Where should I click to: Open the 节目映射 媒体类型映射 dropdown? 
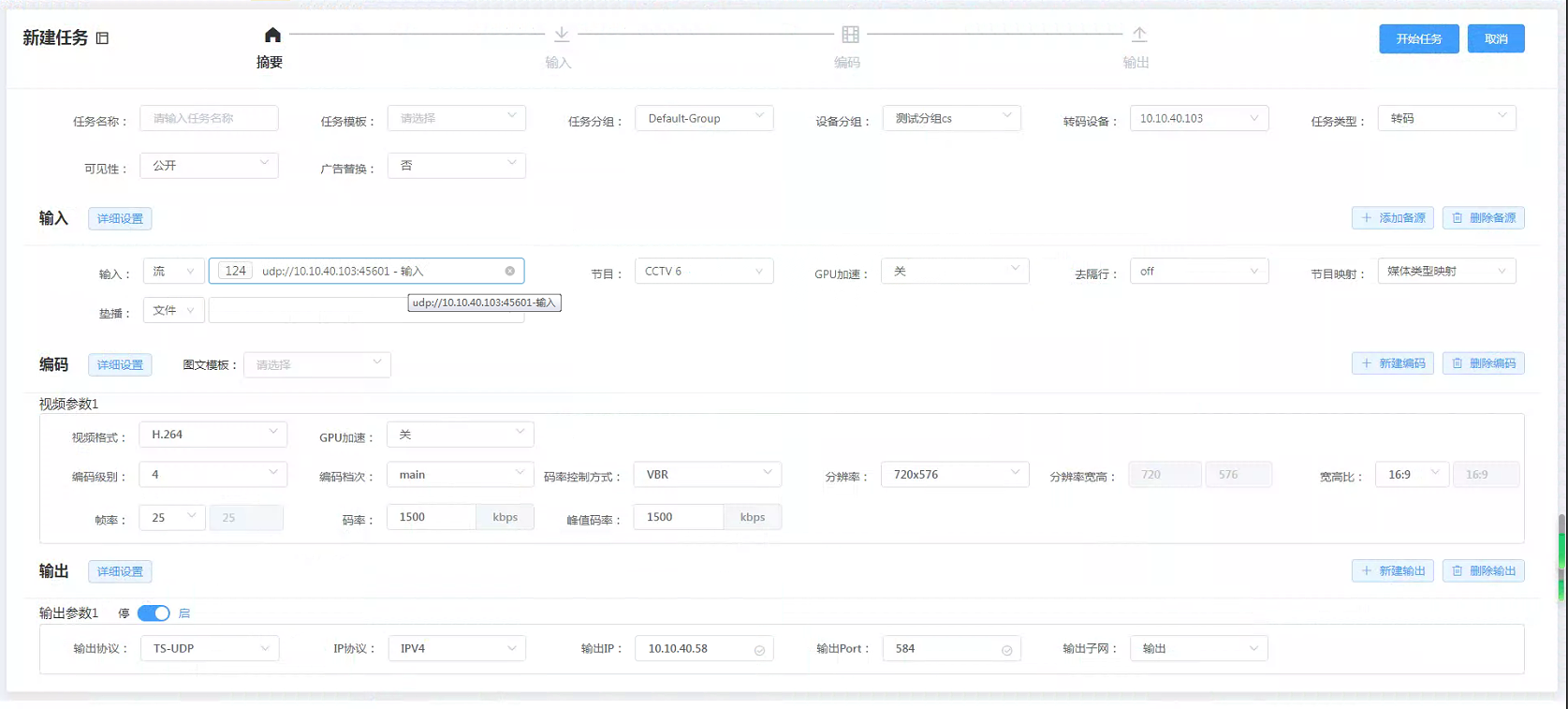tap(1447, 271)
